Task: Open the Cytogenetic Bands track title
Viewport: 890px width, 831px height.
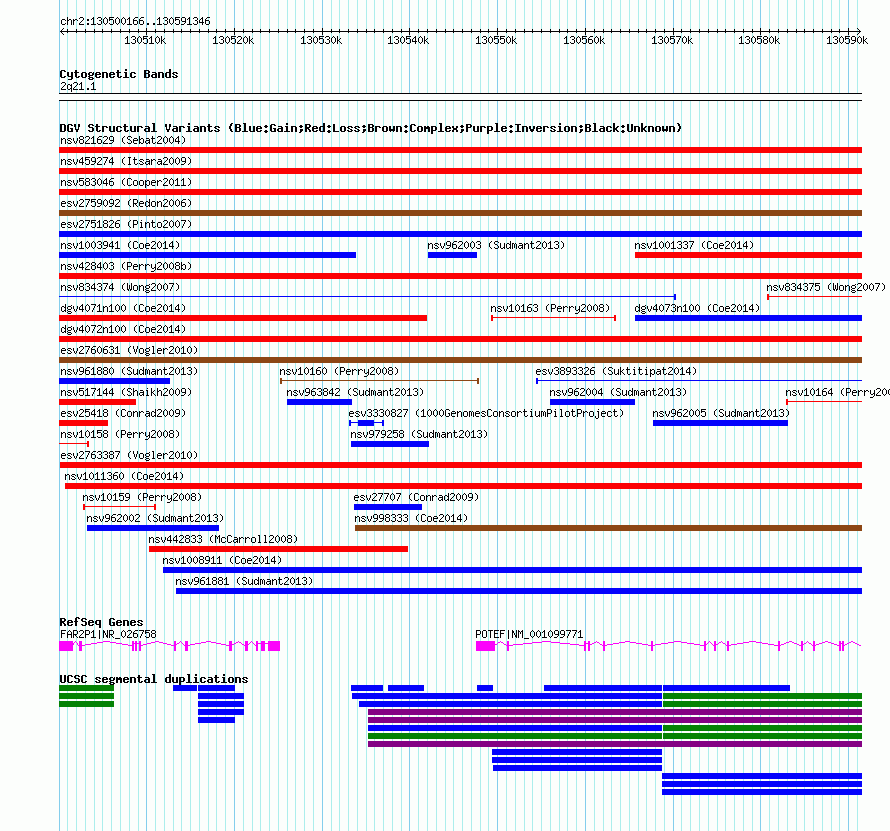Action: tap(119, 74)
